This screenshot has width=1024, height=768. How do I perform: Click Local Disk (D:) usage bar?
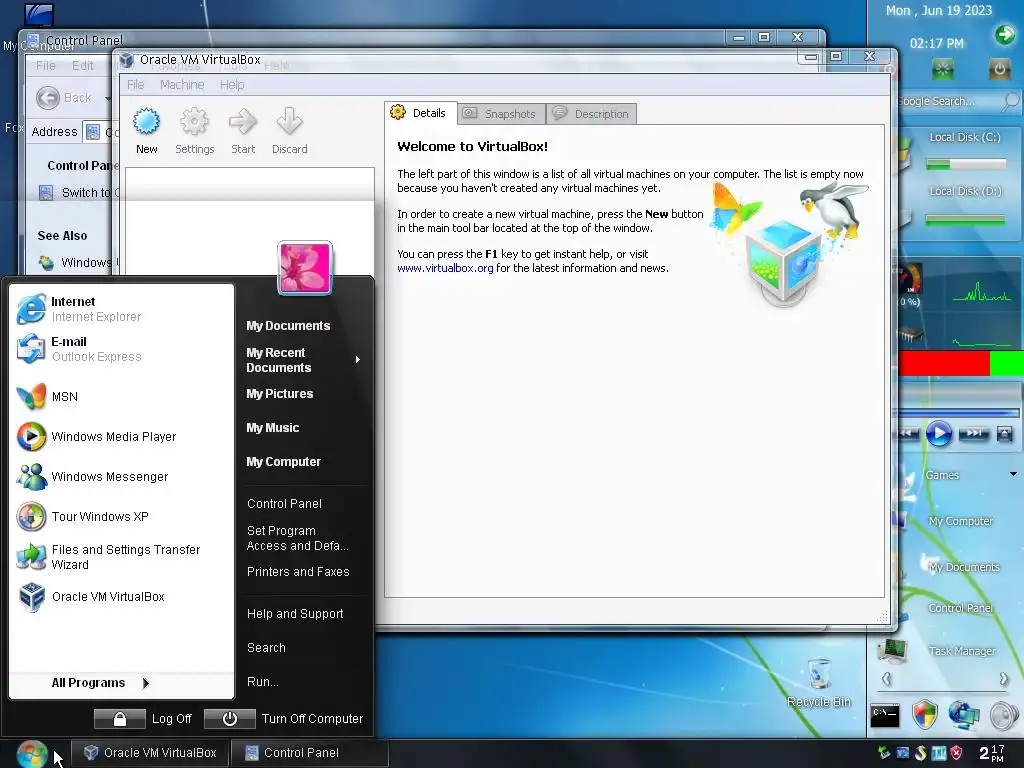(x=965, y=219)
